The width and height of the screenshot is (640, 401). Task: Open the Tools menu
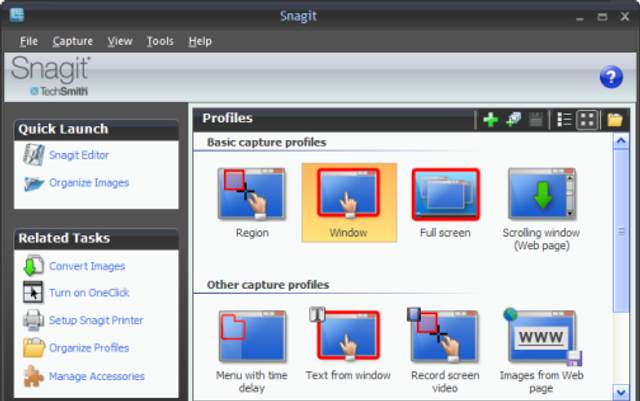pyautogui.click(x=159, y=41)
